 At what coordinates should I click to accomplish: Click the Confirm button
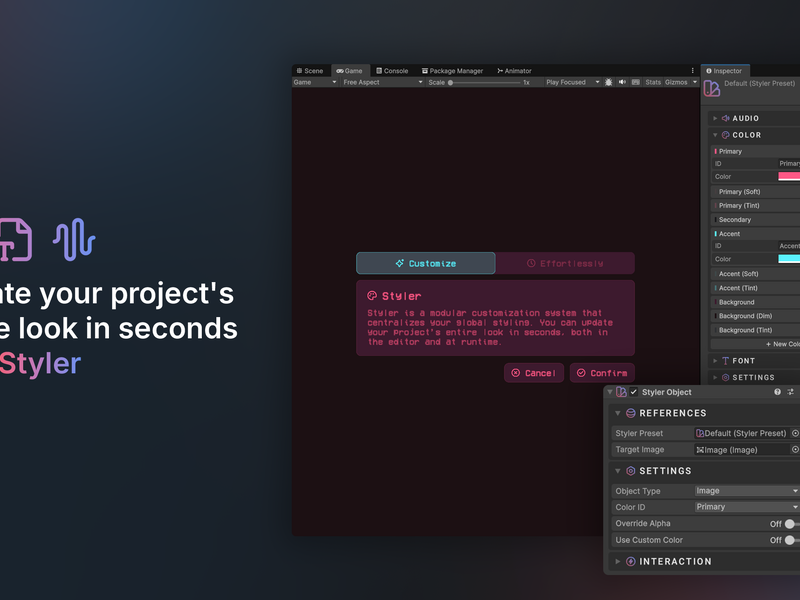602,373
